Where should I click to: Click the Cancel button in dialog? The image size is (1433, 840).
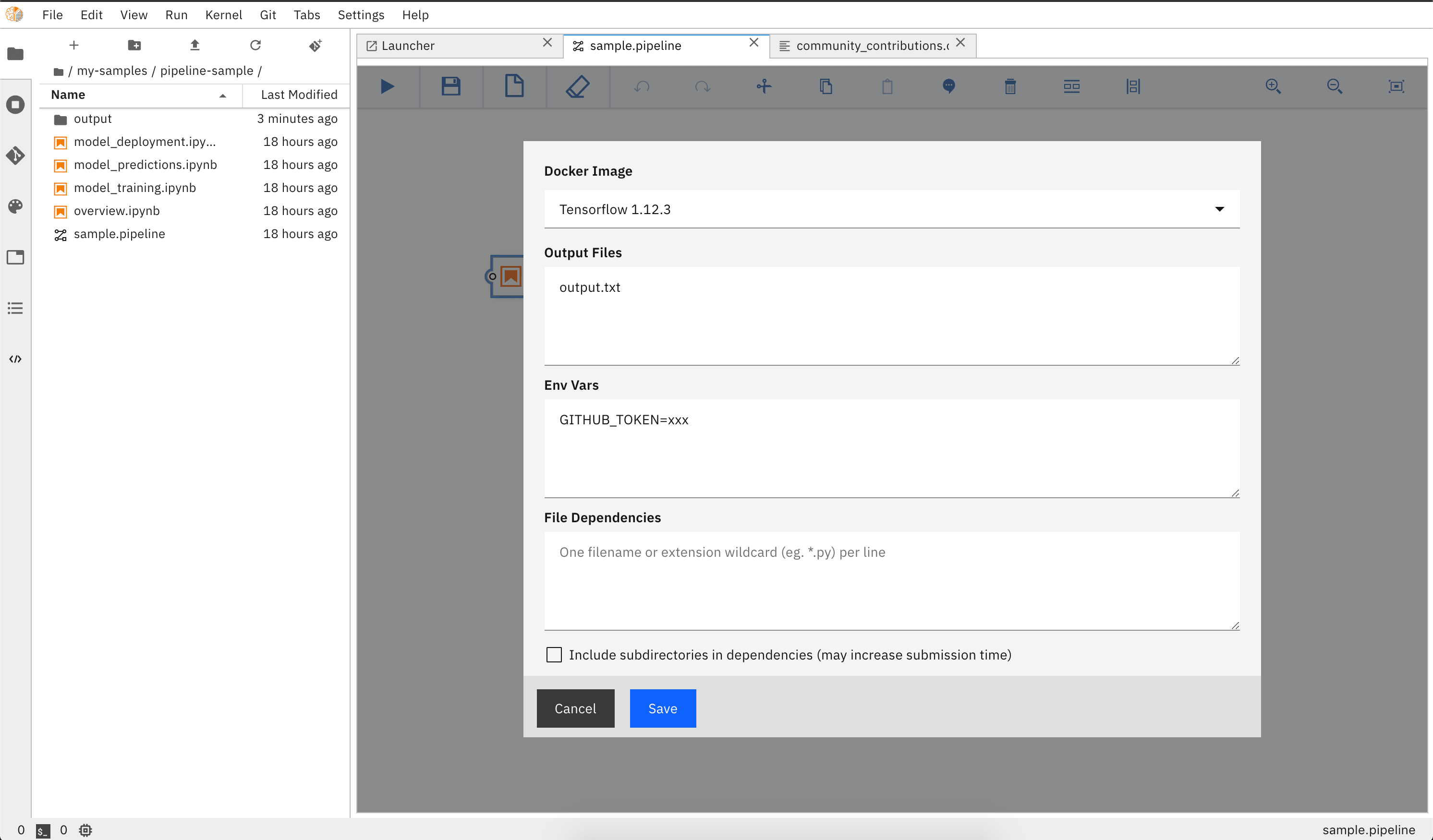tap(575, 708)
